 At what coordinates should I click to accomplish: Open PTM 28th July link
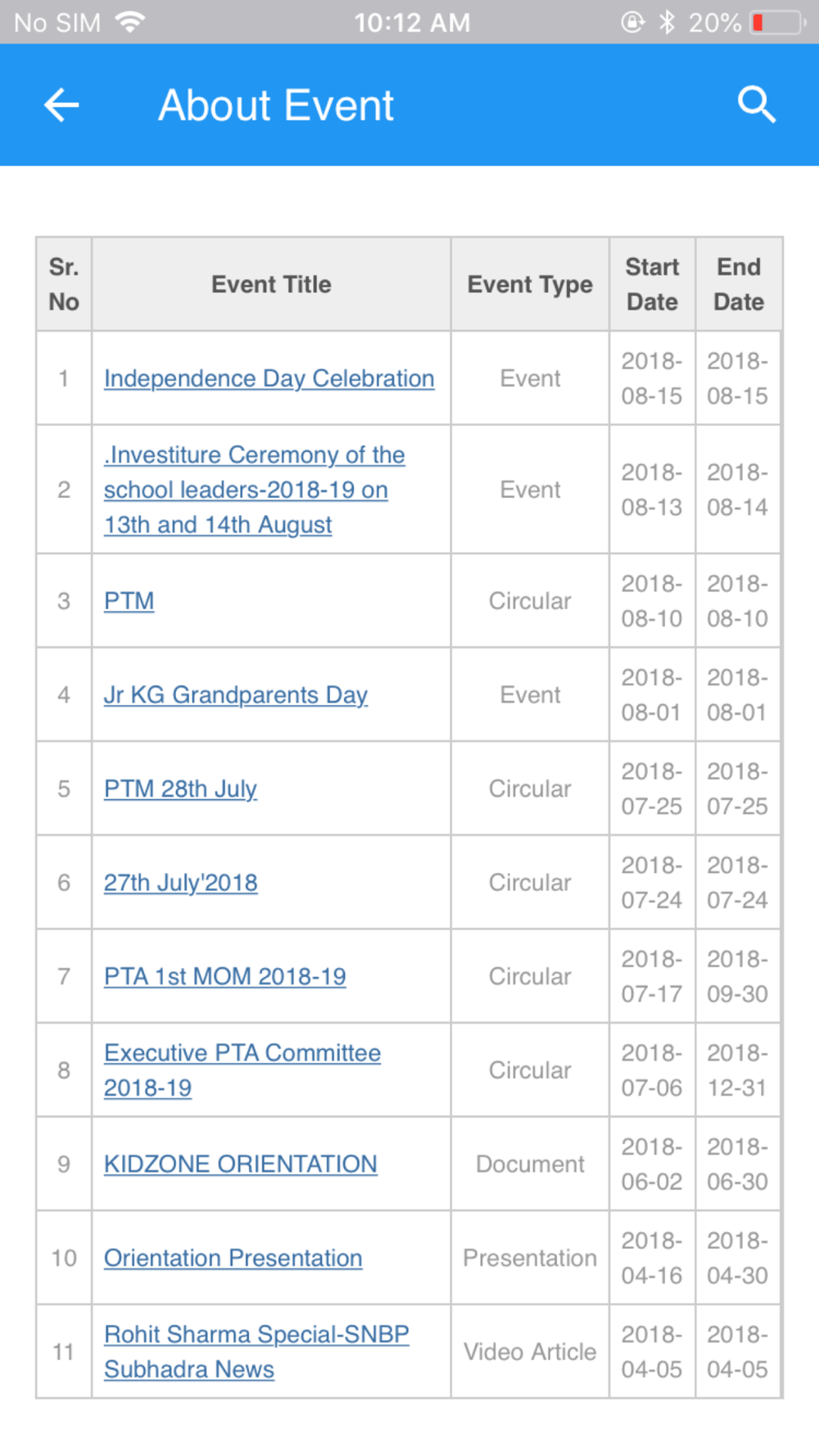point(180,789)
